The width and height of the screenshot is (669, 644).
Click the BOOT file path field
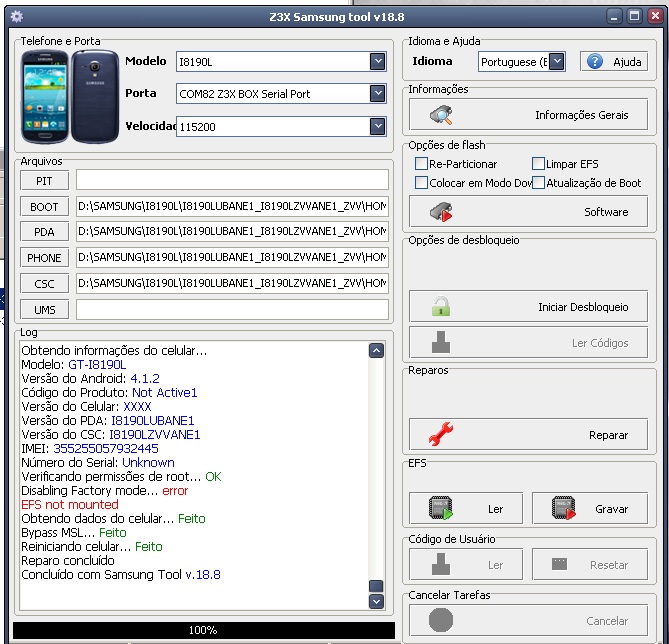pyautogui.click(x=233, y=207)
